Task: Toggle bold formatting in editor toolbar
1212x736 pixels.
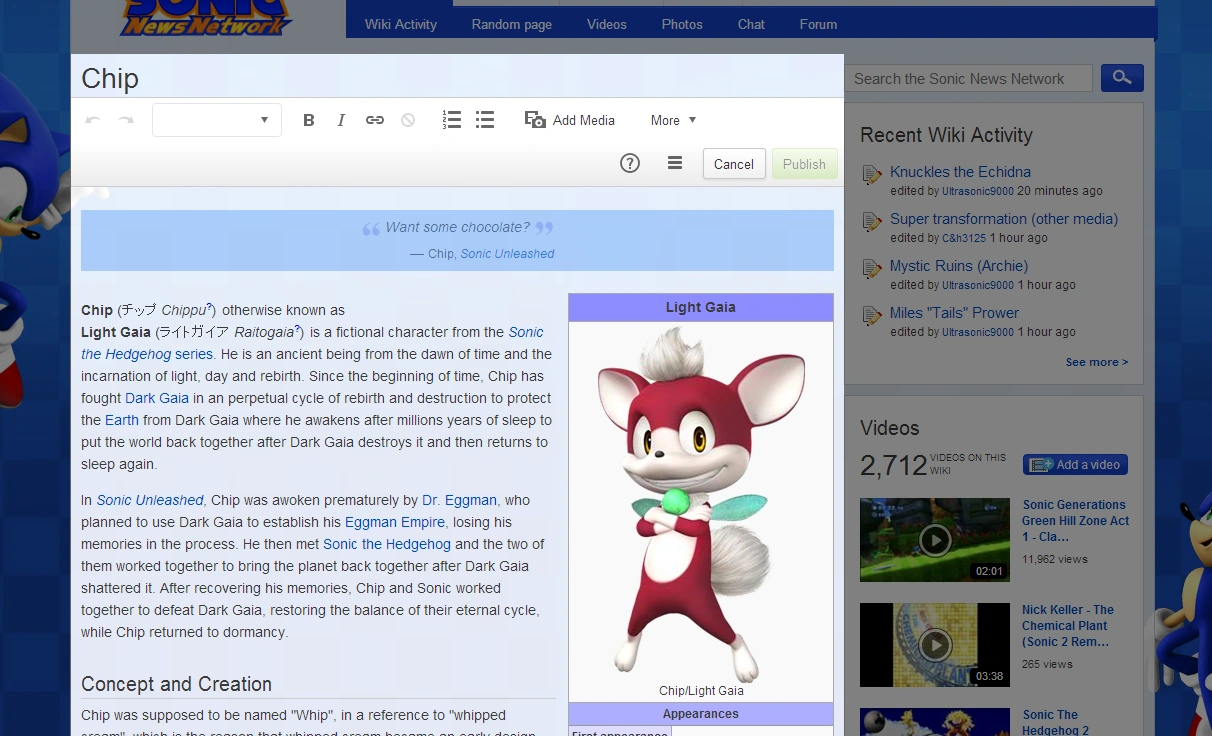Action: tap(309, 120)
